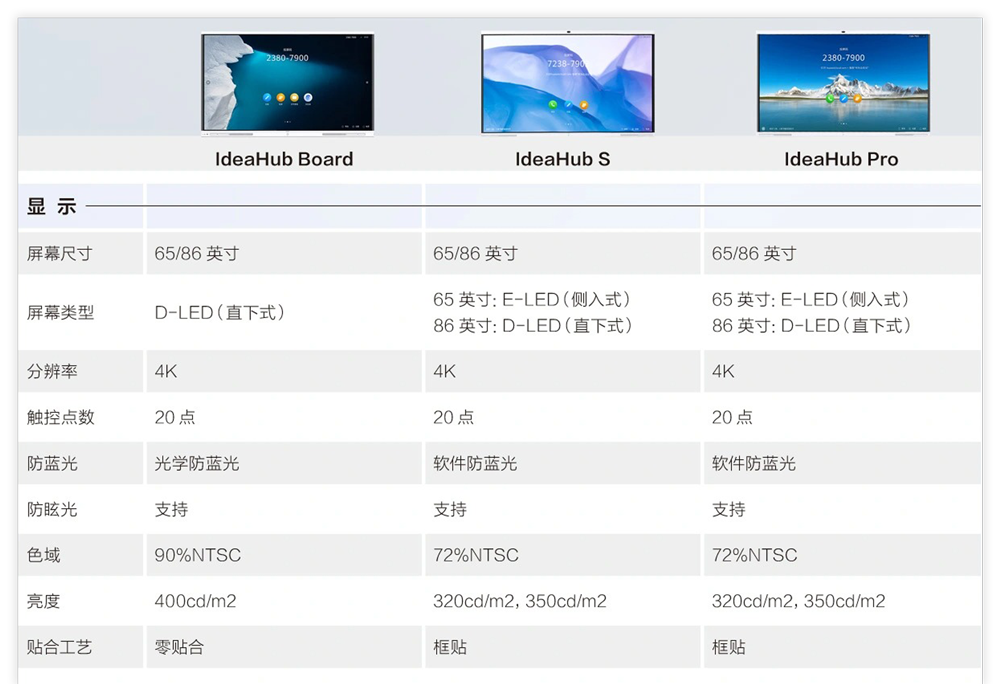This screenshot has height=684, width=1000.
Task: Select 72%NTSC in the IdeaHub Pro column
Action: point(754,555)
